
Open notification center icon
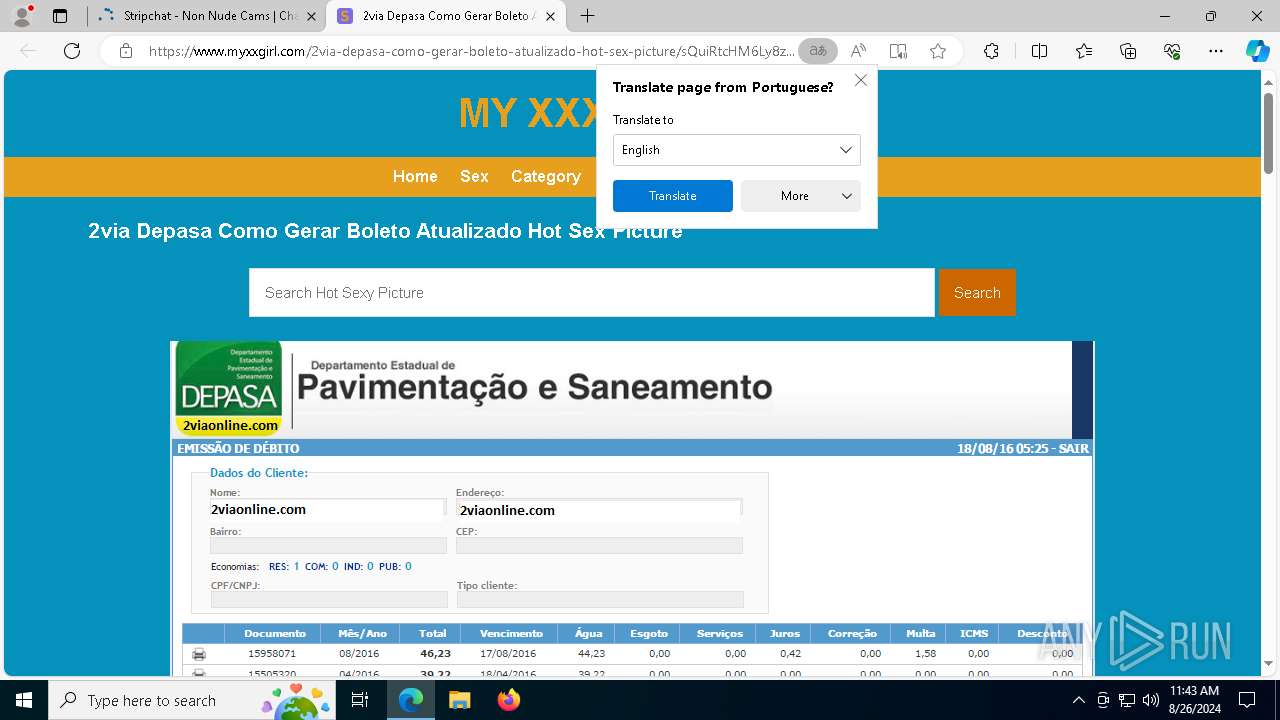[1247, 700]
